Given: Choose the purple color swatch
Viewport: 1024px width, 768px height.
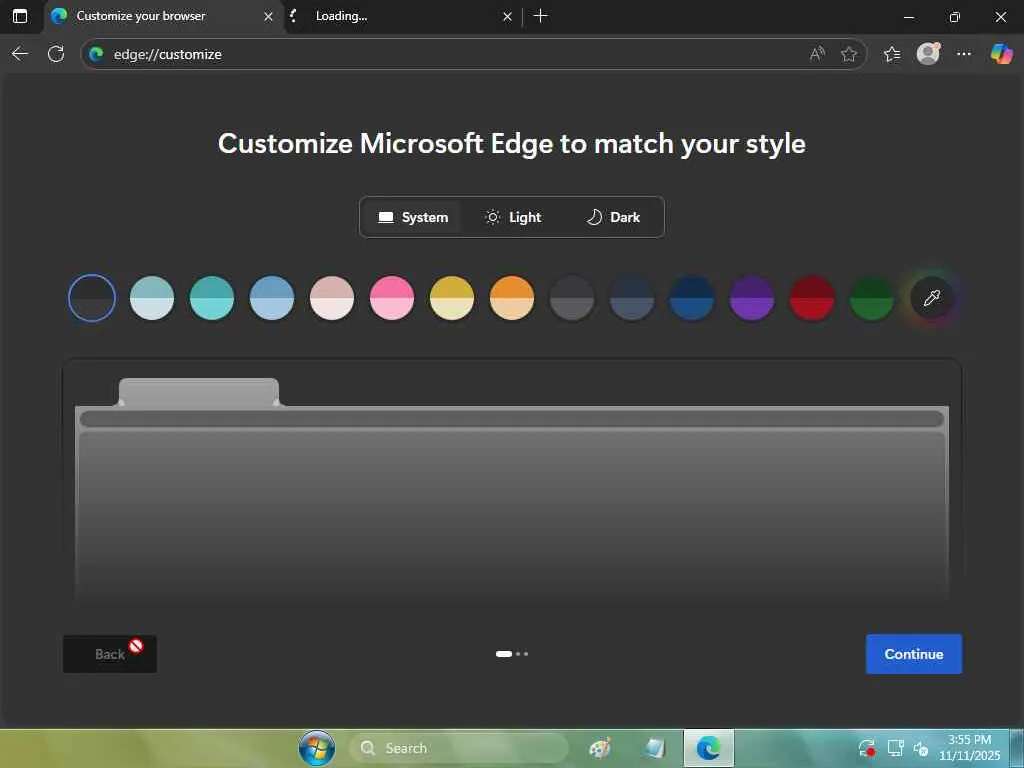Looking at the screenshot, I should pyautogui.click(x=752, y=298).
